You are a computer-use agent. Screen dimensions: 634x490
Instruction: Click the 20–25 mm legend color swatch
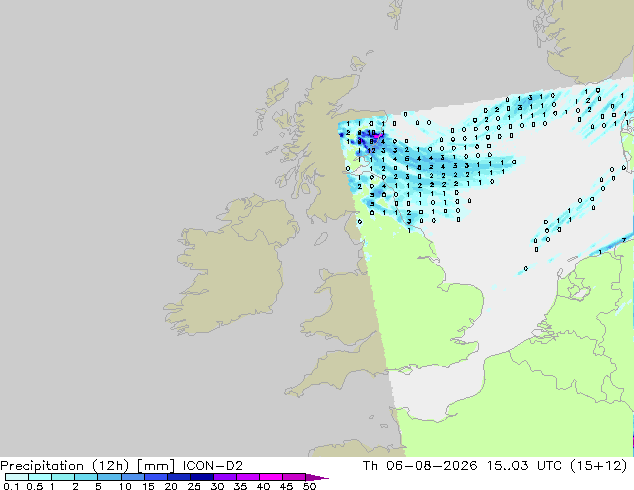(179, 477)
